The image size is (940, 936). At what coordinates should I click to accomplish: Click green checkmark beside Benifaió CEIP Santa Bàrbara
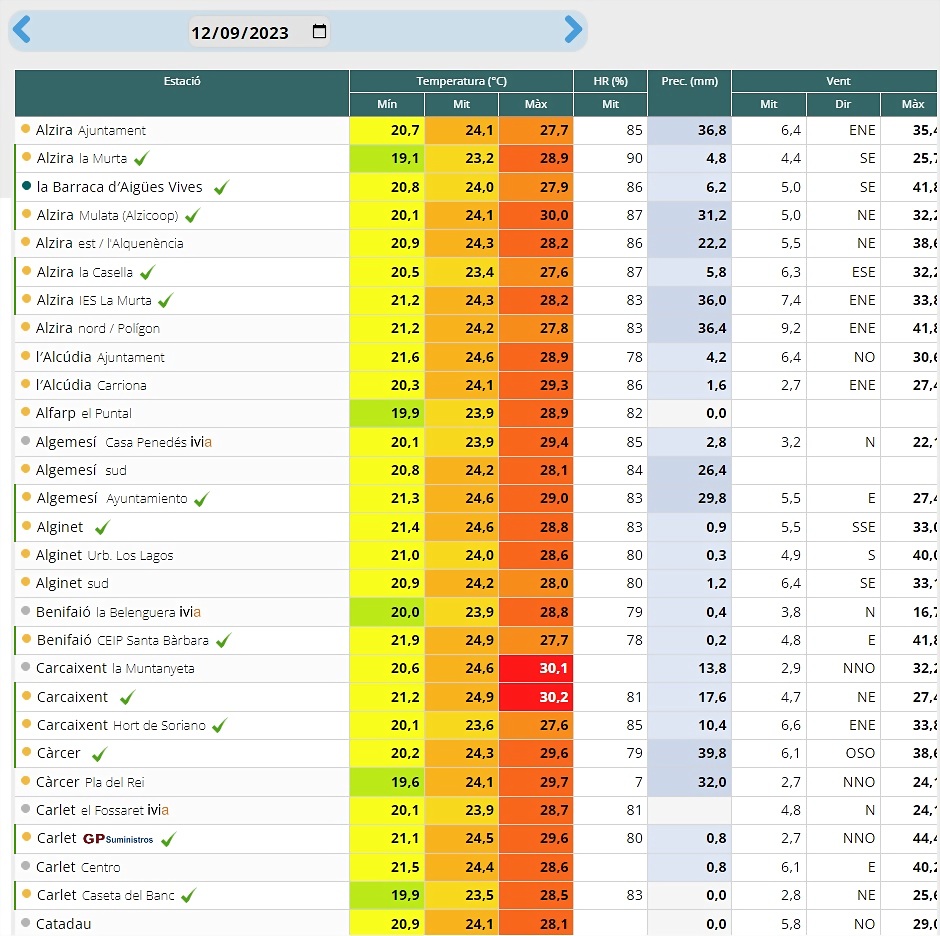pos(223,641)
